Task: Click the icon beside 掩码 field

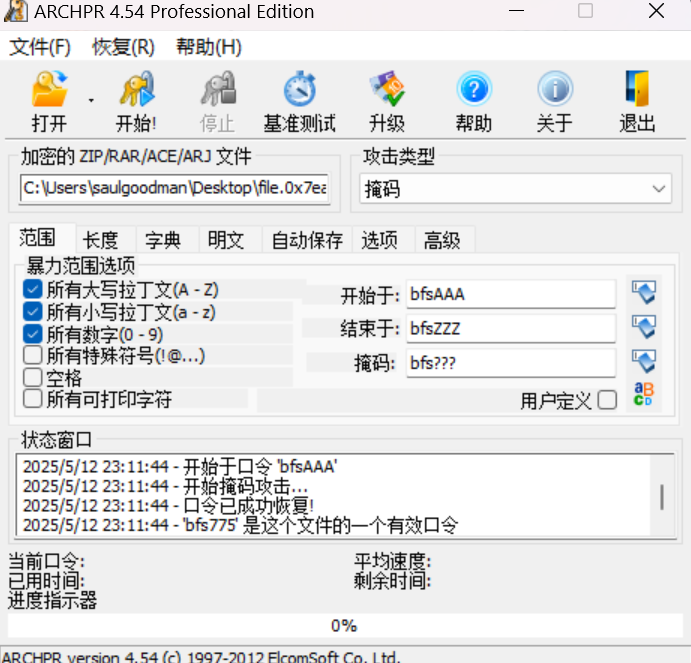Action: pyautogui.click(x=644, y=362)
